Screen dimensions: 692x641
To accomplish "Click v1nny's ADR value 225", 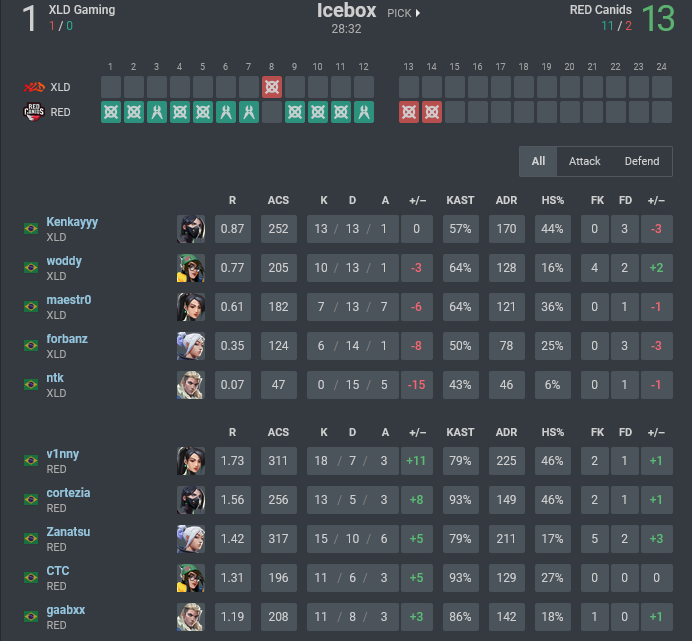I will pos(507,460).
